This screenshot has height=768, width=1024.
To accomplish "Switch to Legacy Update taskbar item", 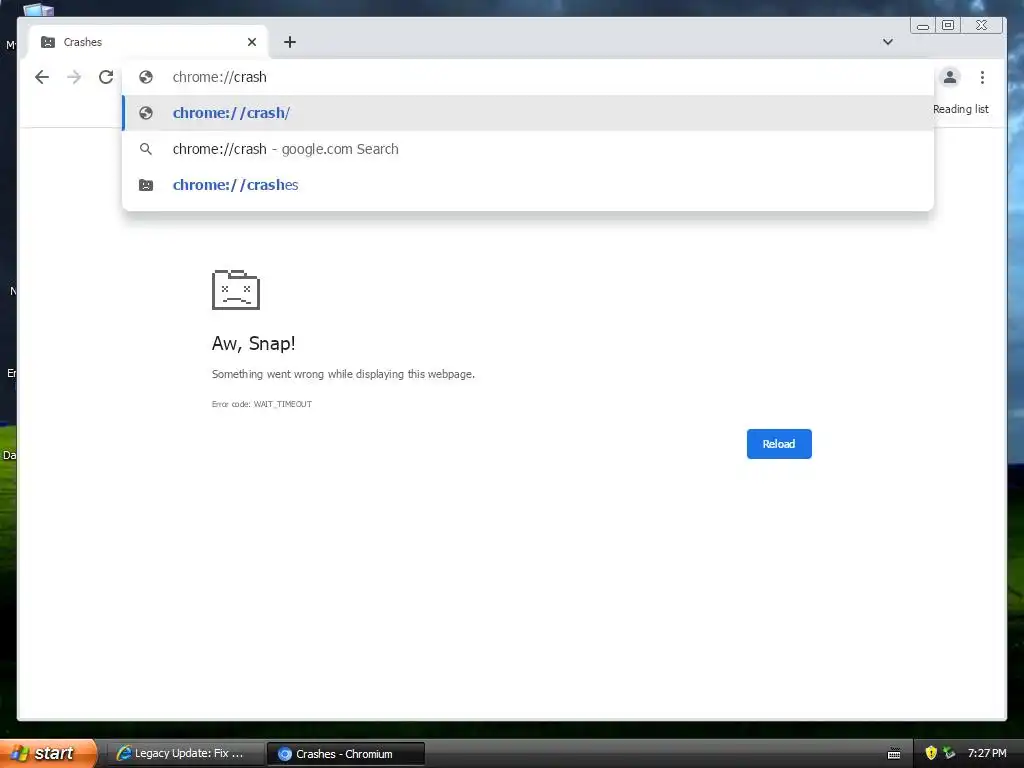I will (x=185, y=754).
